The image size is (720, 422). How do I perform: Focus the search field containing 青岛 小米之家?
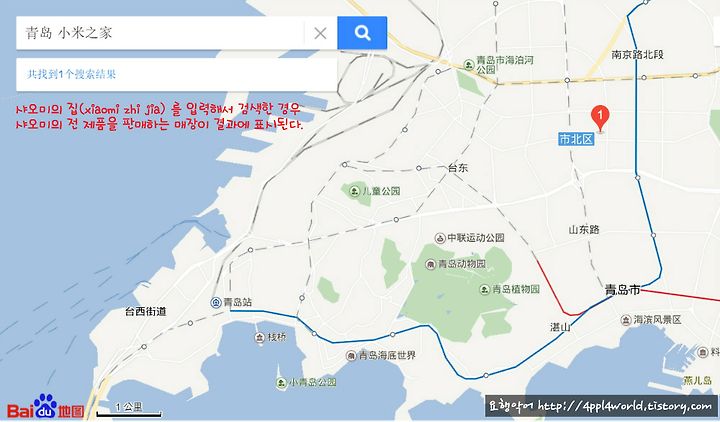coord(160,33)
